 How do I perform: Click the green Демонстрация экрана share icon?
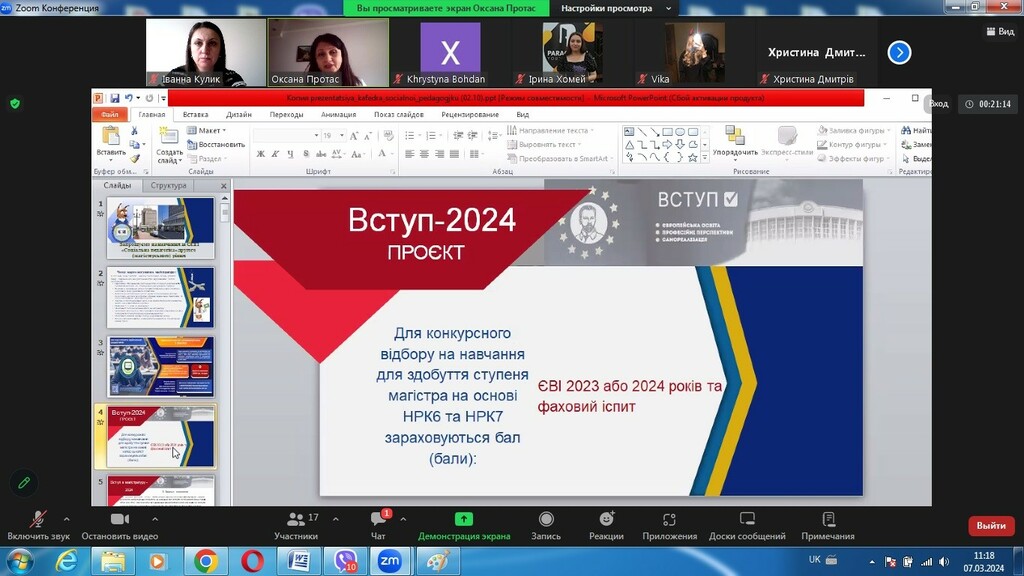[x=464, y=520]
